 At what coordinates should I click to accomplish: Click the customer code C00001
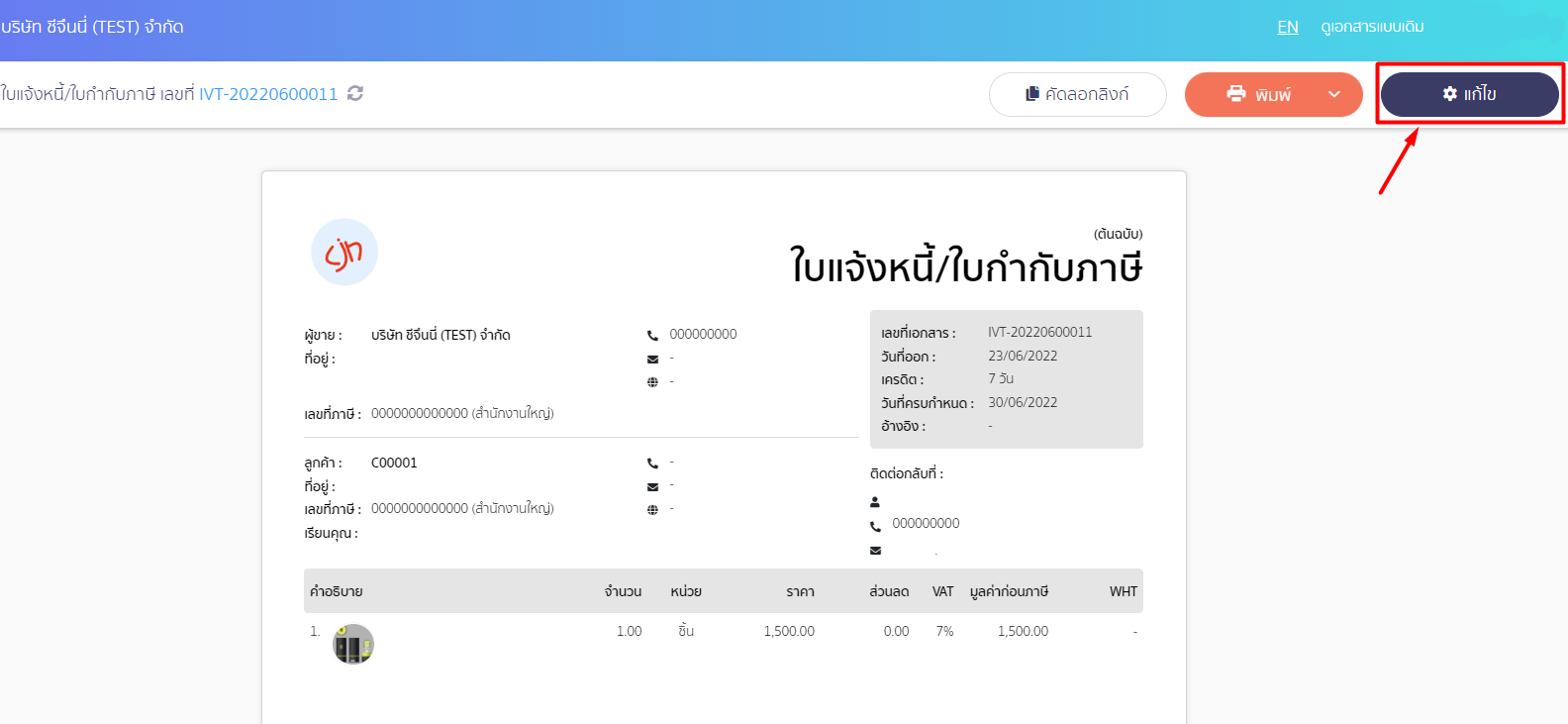[394, 463]
